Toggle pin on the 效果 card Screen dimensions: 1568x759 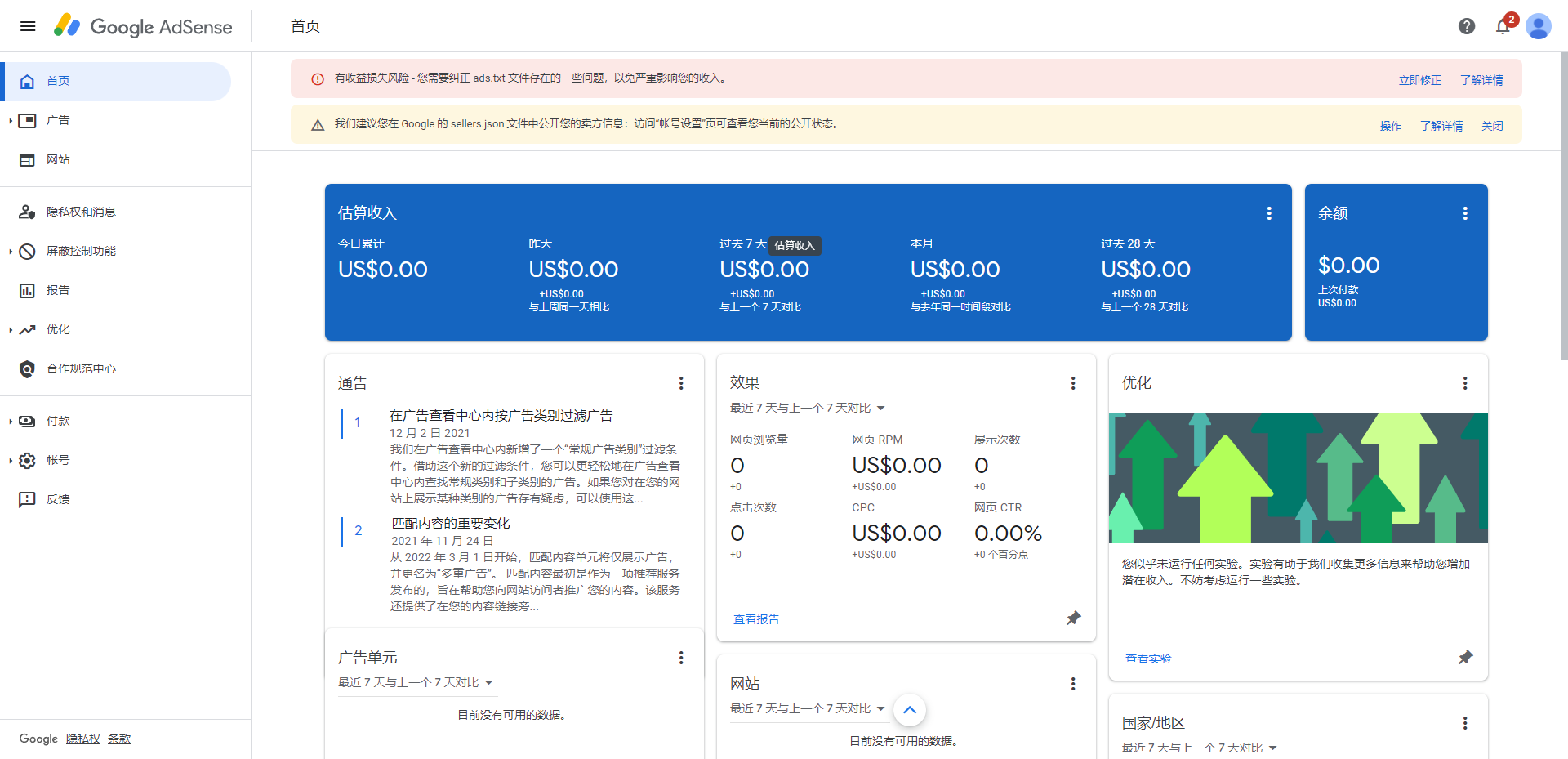[x=1073, y=618]
